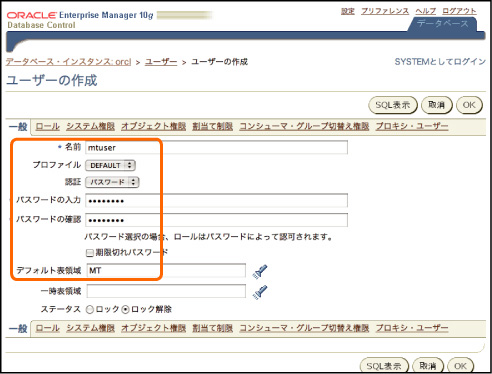Open bottom コンシューマ・グループ切替え権限 tab
This screenshot has height=374, width=492.
pyautogui.click(x=304, y=328)
